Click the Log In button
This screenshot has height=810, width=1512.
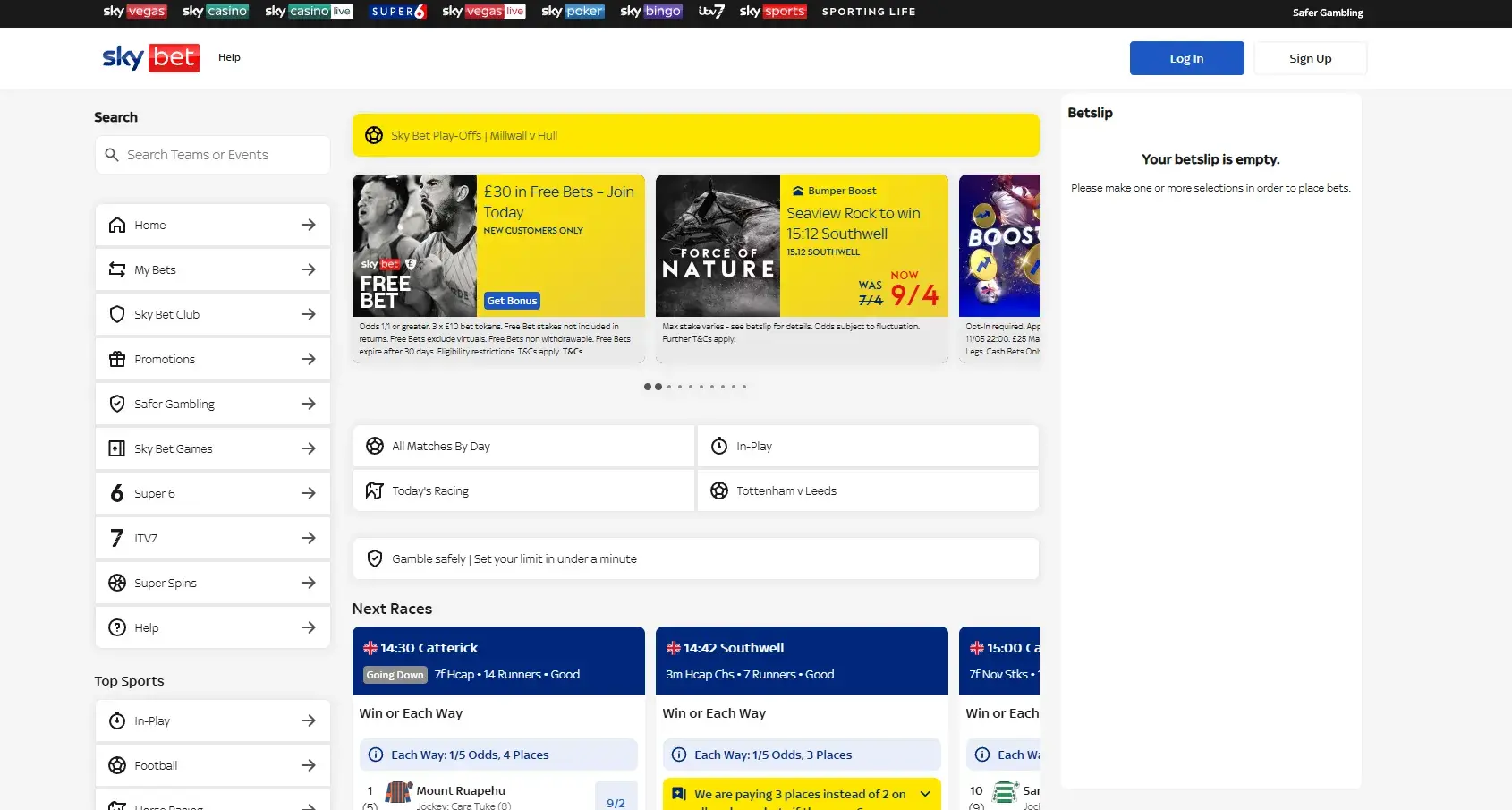[x=1186, y=58]
